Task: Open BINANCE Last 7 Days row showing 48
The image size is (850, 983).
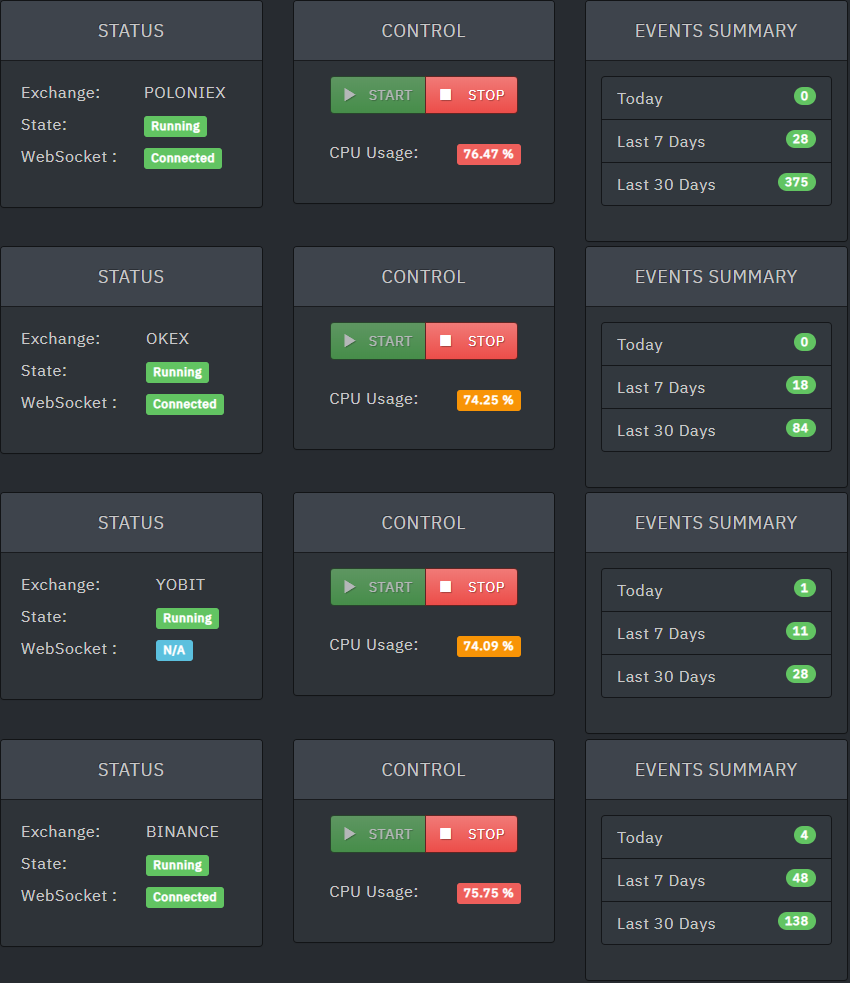Action: [716, 880]
